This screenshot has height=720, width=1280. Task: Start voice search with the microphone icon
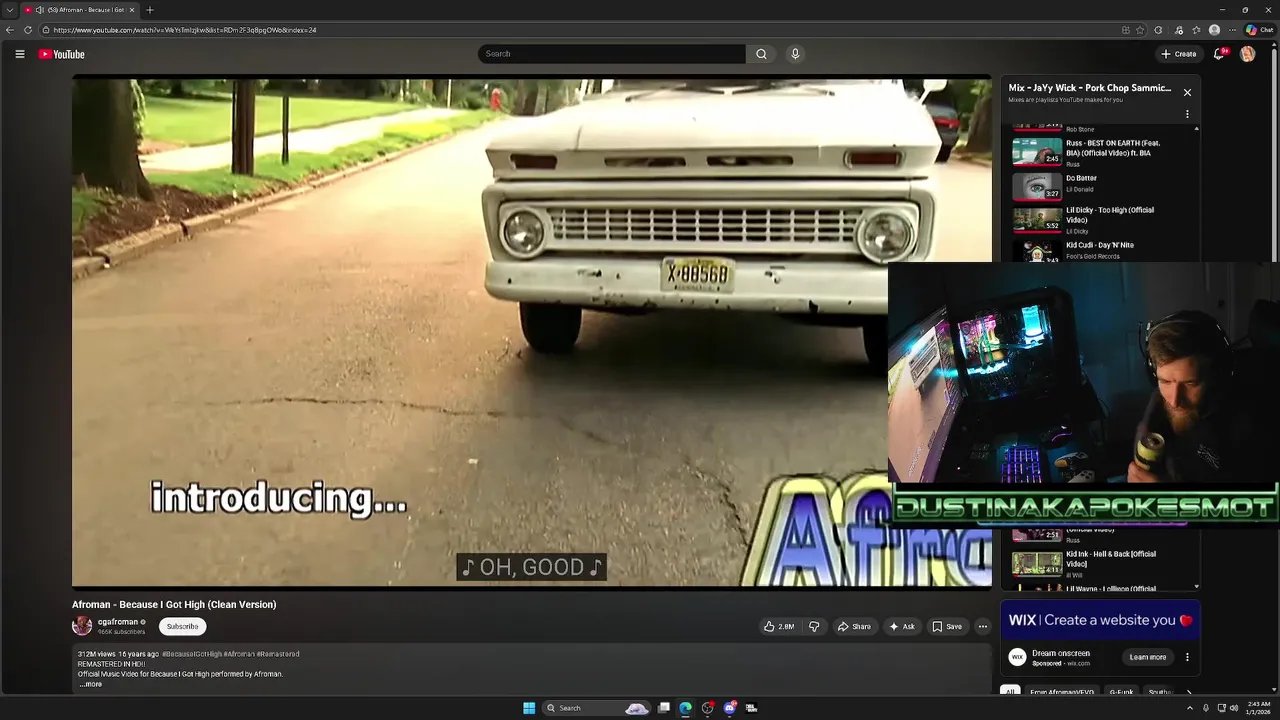pyautogui.click(x=795, y=54)
